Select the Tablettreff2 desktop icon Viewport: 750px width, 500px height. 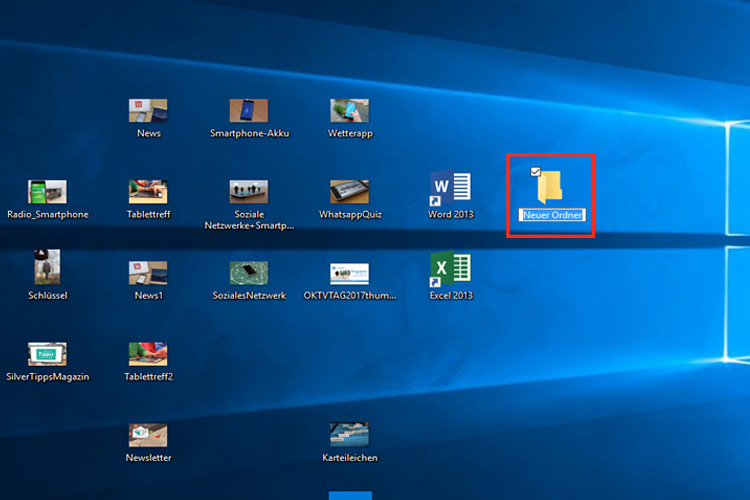click(x=148, y=354)
